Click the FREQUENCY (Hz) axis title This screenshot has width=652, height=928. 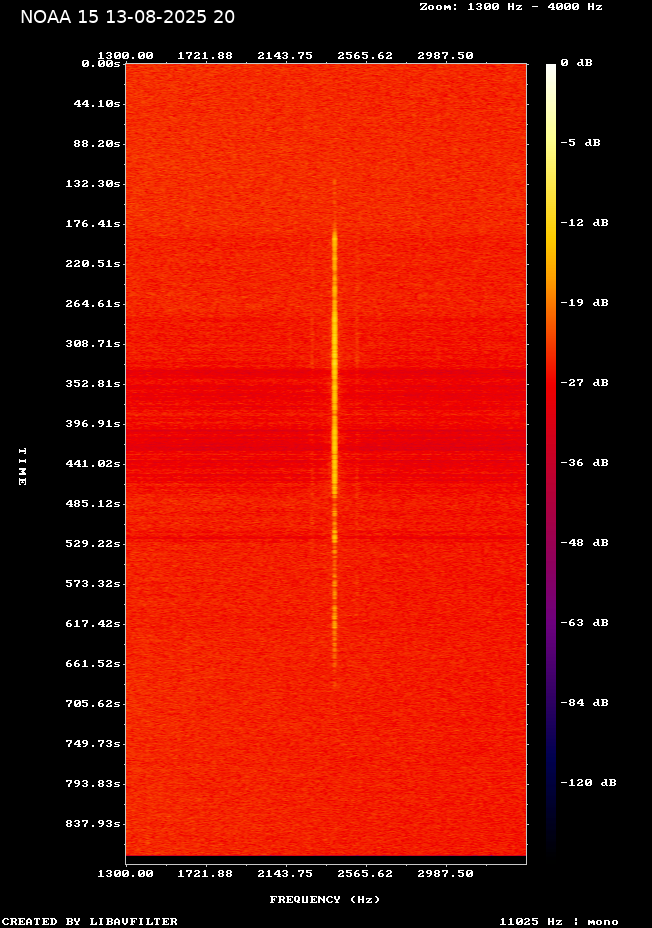pos(325,900)
